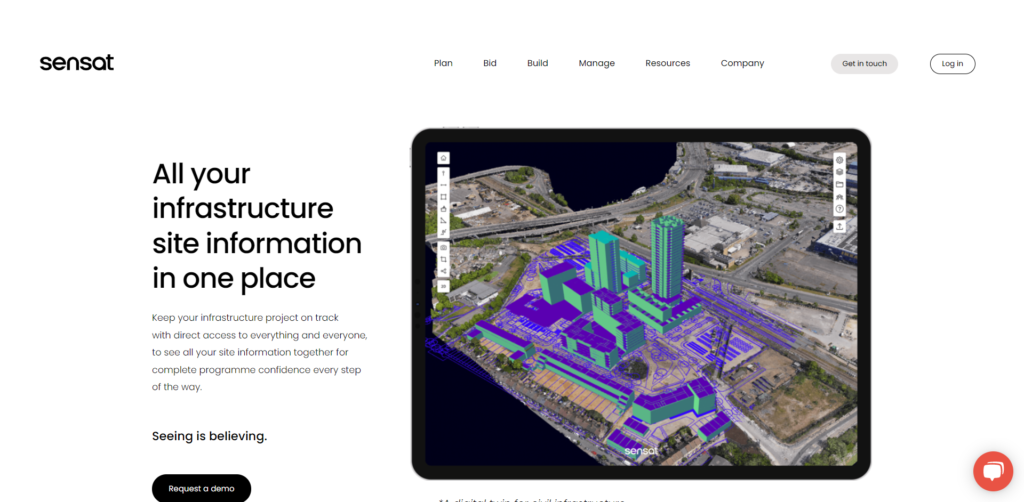Select the volume tool icon
The width and height of the screenshot is (1024, 502).
(x=443, y=209)
